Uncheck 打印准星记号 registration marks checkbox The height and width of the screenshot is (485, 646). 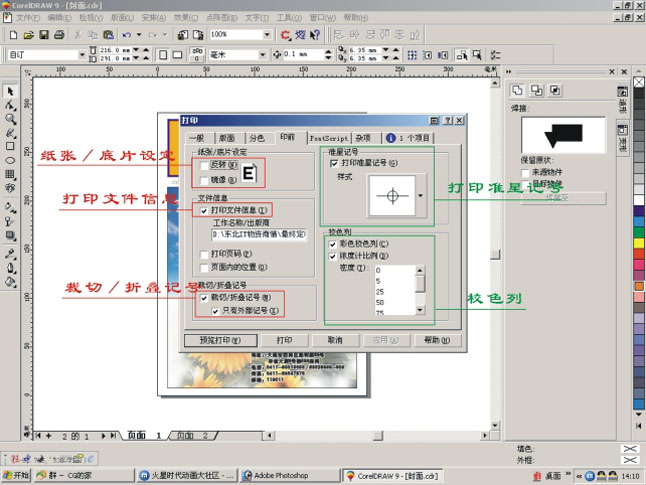click(x=334, y=162)
